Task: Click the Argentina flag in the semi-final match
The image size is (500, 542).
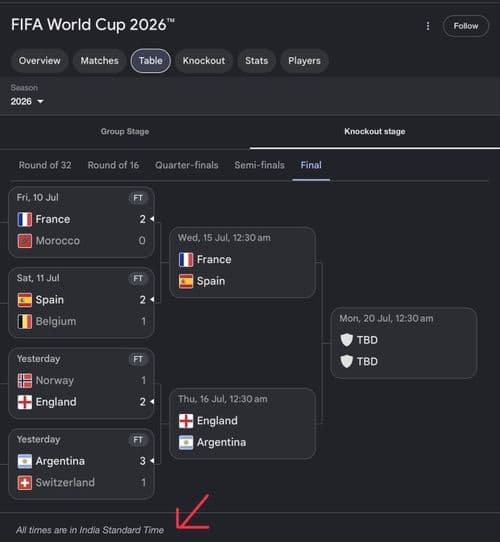Action: tap(186, 442)
